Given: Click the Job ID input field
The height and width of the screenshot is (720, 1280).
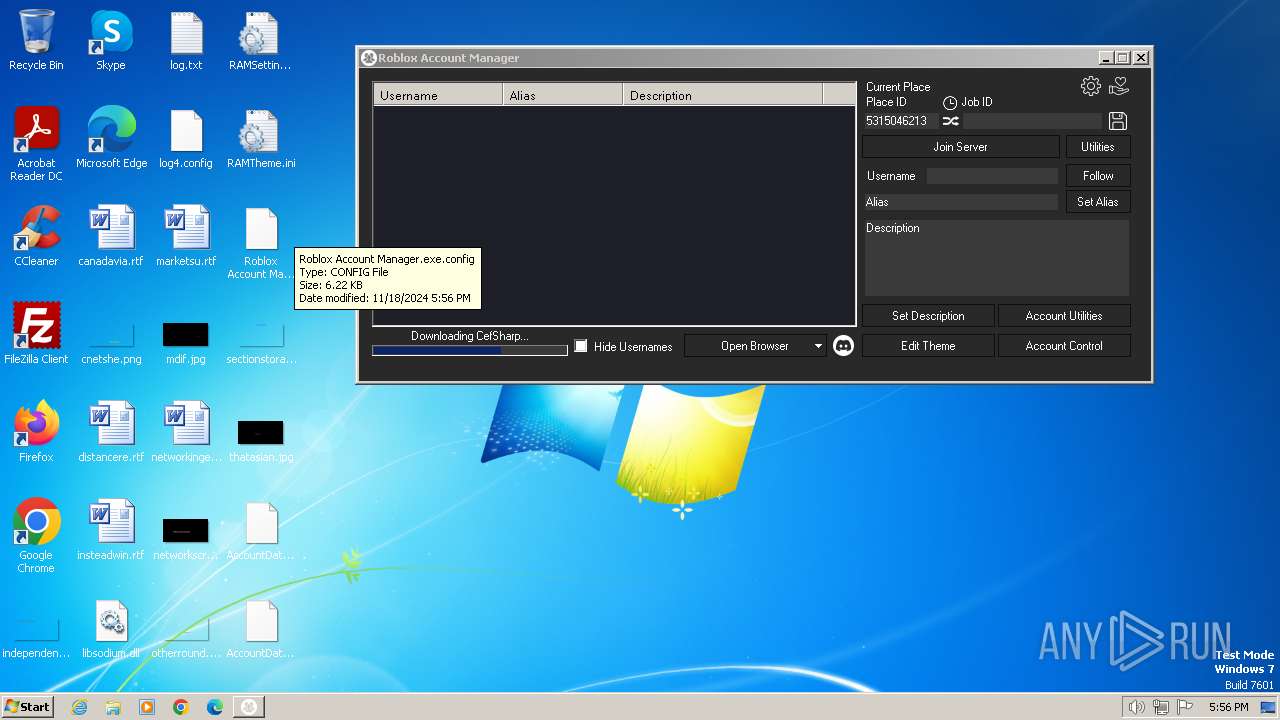Looking at the screenshot, I should click(x=1033, y=121).
